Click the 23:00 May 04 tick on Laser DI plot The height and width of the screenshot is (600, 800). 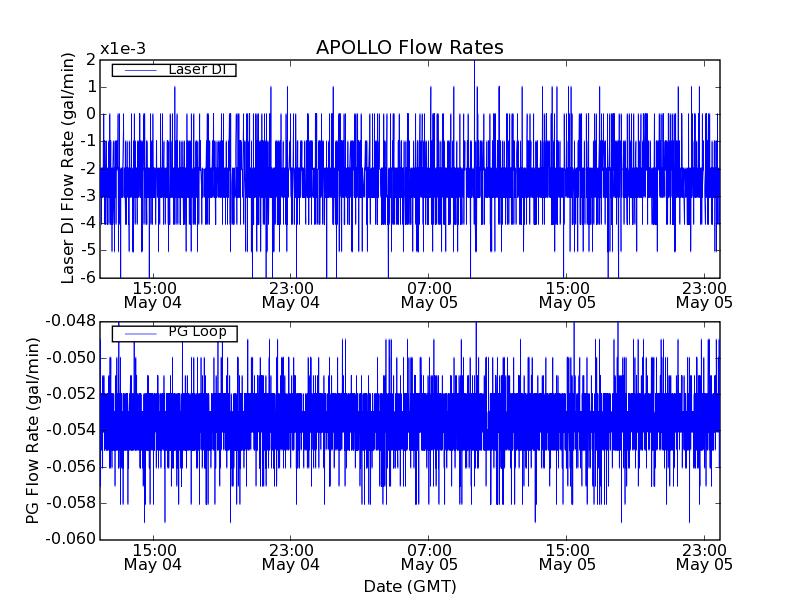pos(291,294)
